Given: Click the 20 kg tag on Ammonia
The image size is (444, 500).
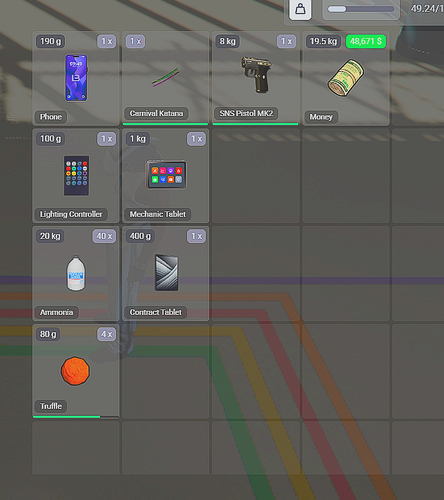Looking at the screenshot, I should pos(50,236).
